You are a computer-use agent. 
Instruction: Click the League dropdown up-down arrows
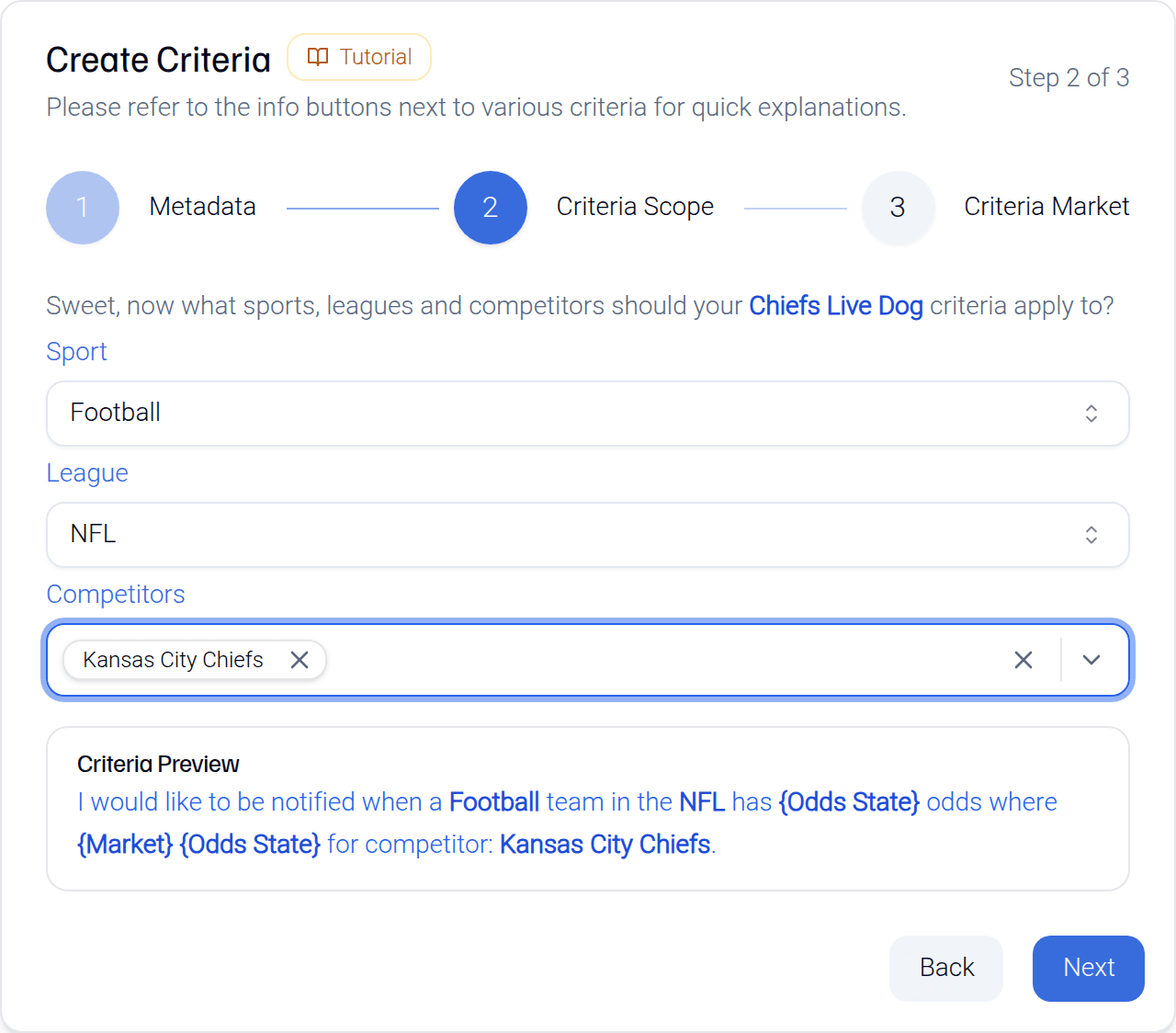pos(1091,535)
